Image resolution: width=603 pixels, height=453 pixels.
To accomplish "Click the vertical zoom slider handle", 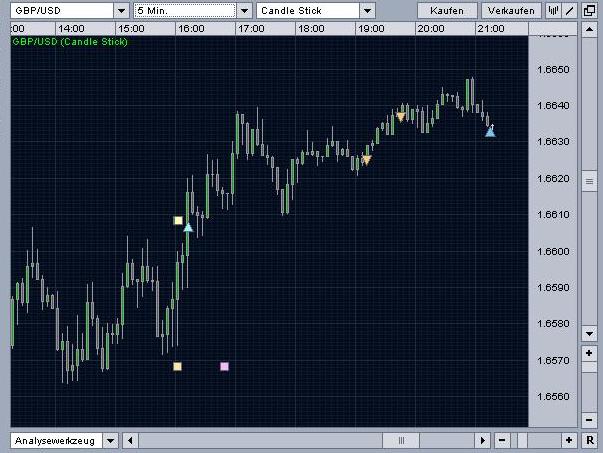I will click(589, 367).
